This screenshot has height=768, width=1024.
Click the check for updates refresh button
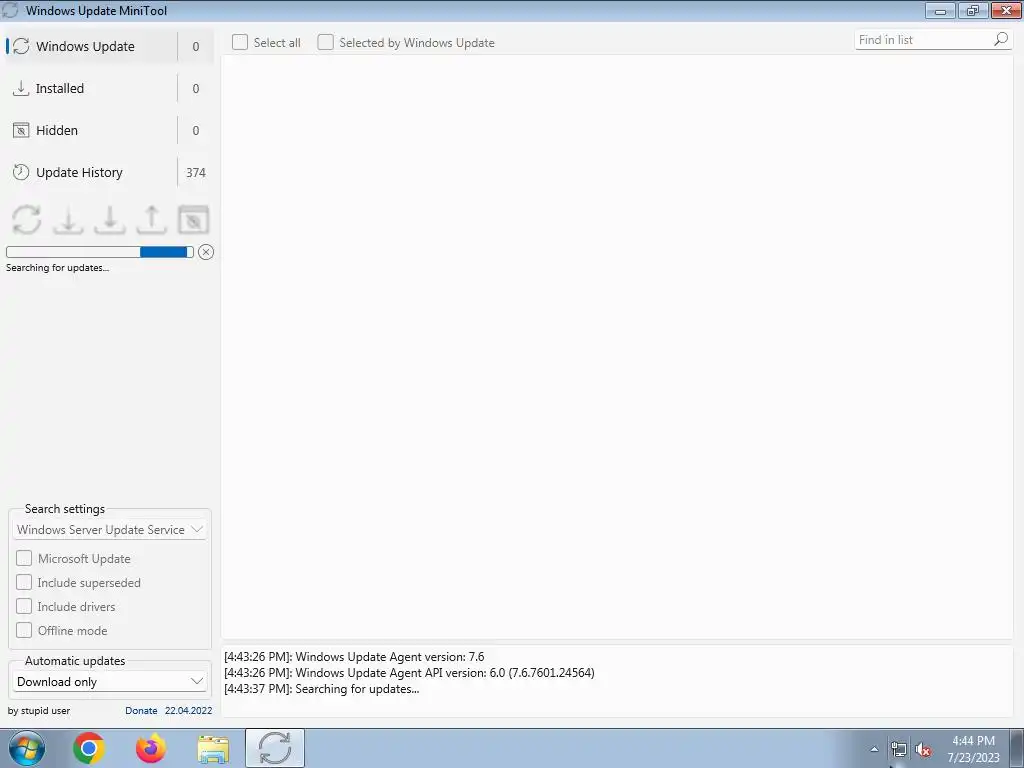[x=26, y=219]
